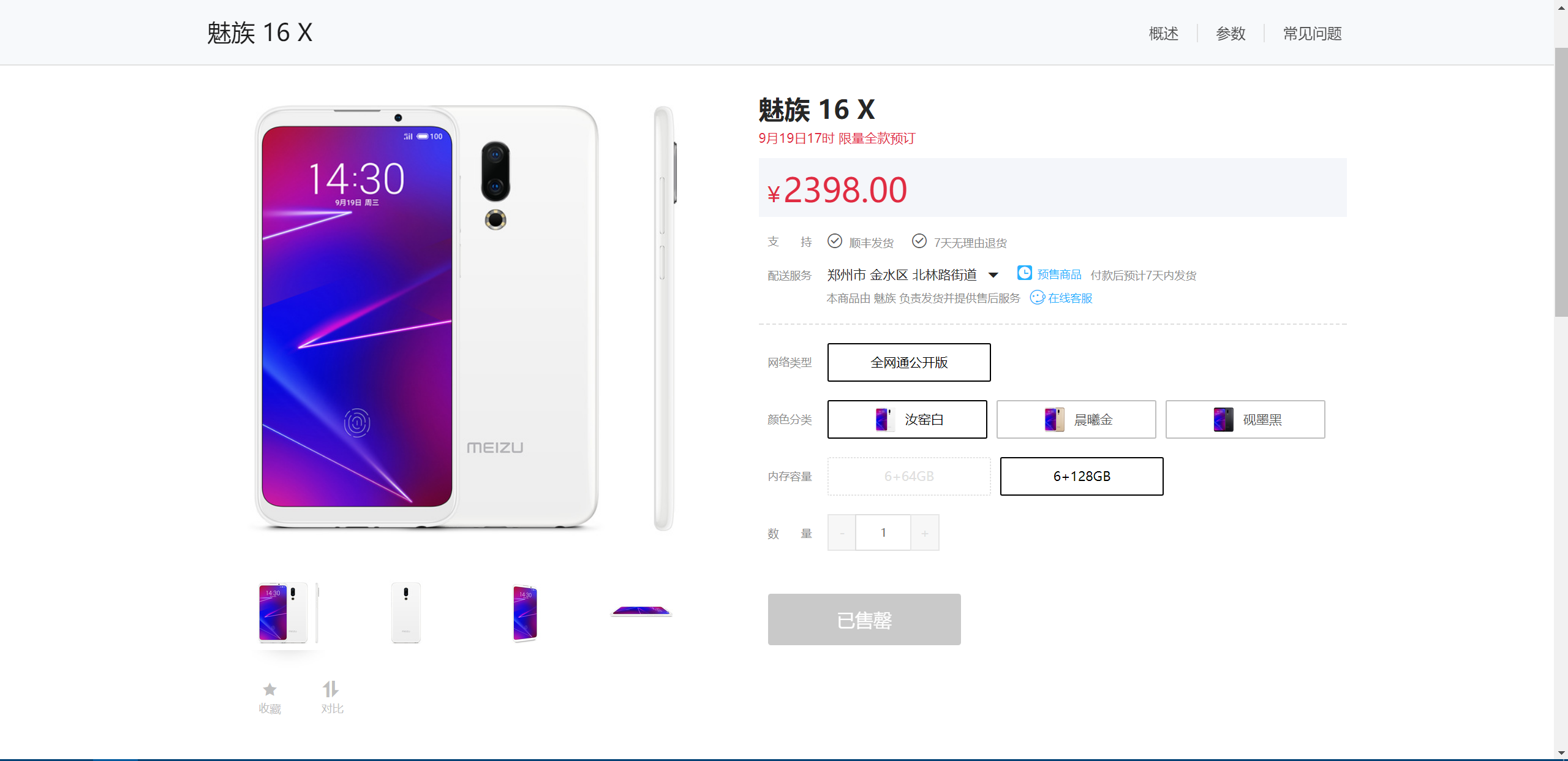This screenshot has width=1568, height=761.
Task: Open the 参数 tab
Action: click(1231, 34)
